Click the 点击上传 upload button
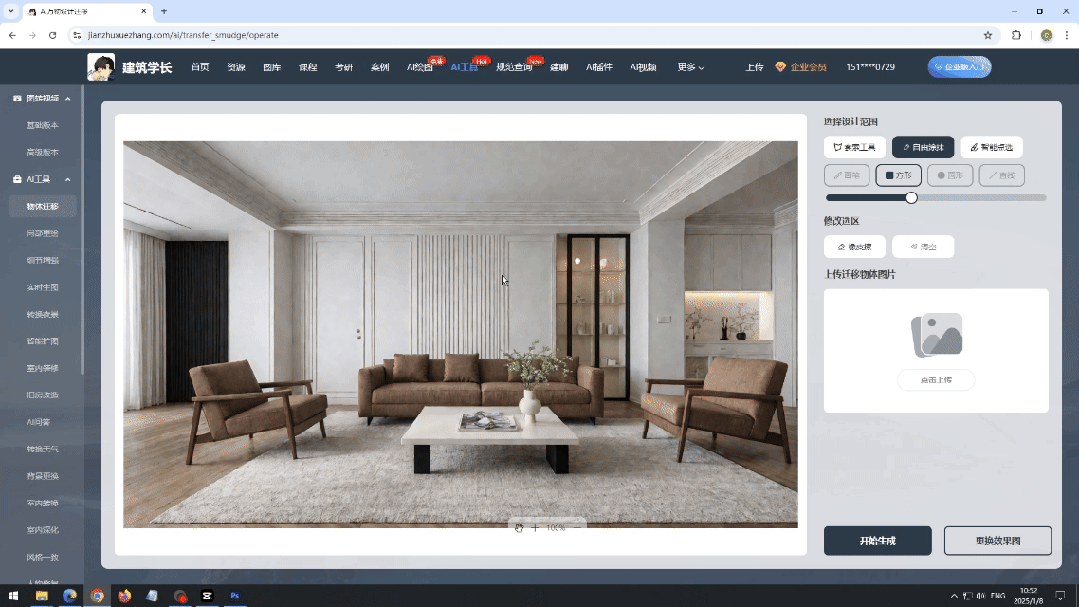This screenshot has height=607, width=1079. click(937, 380)
